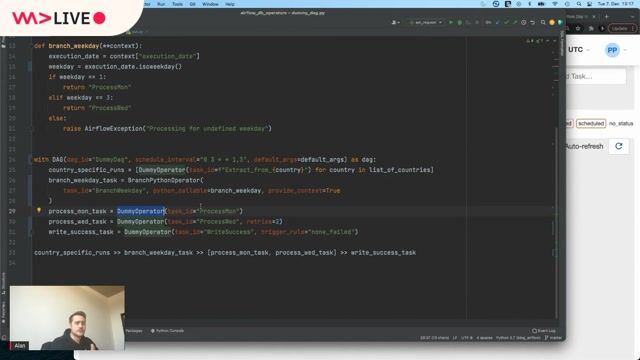The image size is (640, 360).
Task: Open the Git history clock icon
Action: point(524,22)
